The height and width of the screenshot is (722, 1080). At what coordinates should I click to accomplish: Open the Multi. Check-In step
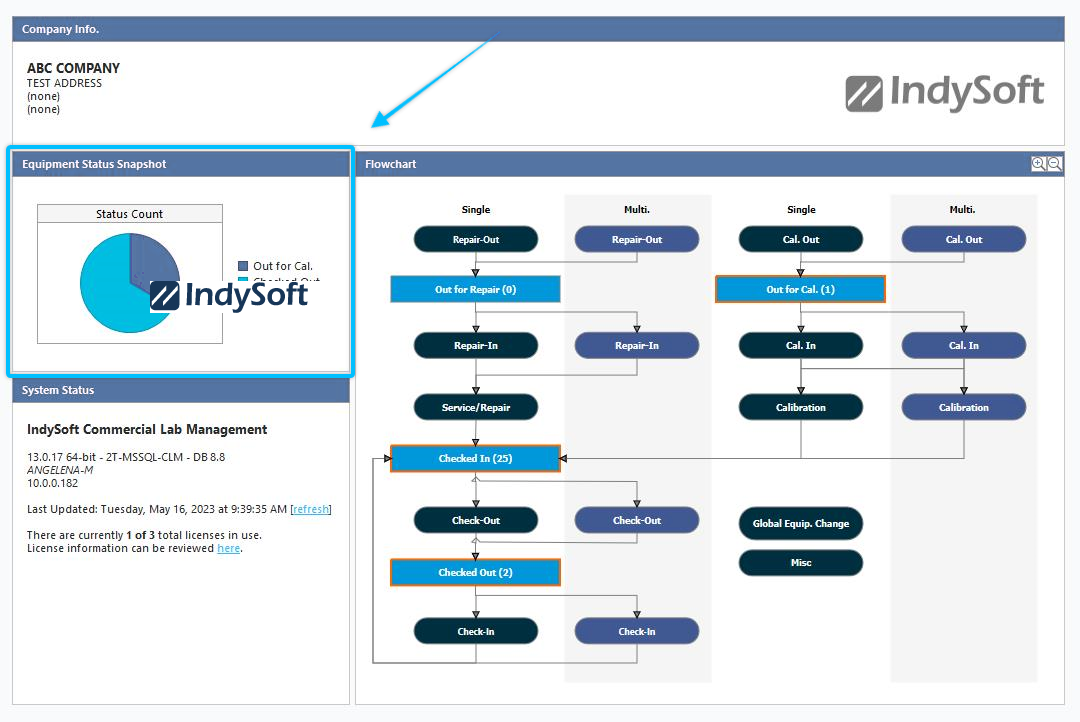click(637, 631)
